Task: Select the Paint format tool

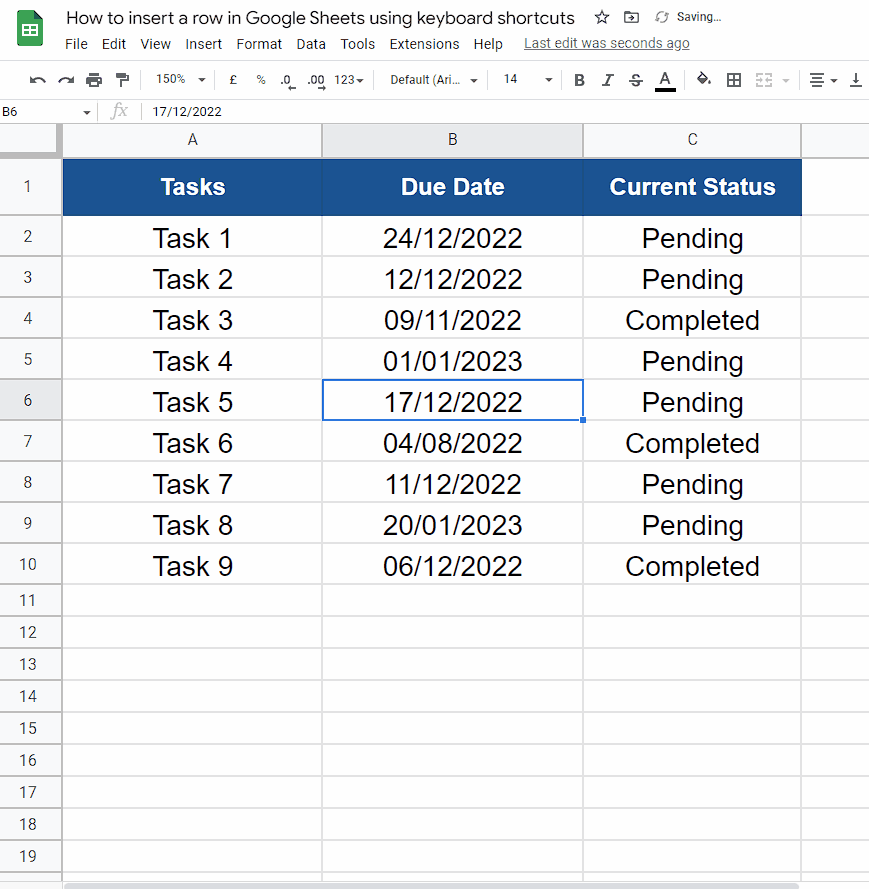Action: (122, 80)
